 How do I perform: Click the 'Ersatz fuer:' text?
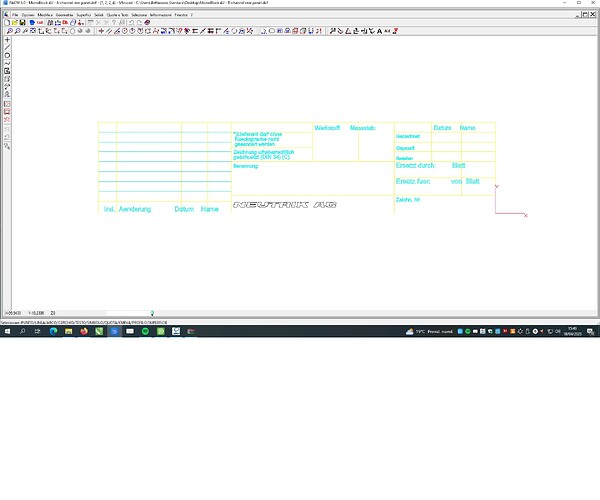point(413,181)
